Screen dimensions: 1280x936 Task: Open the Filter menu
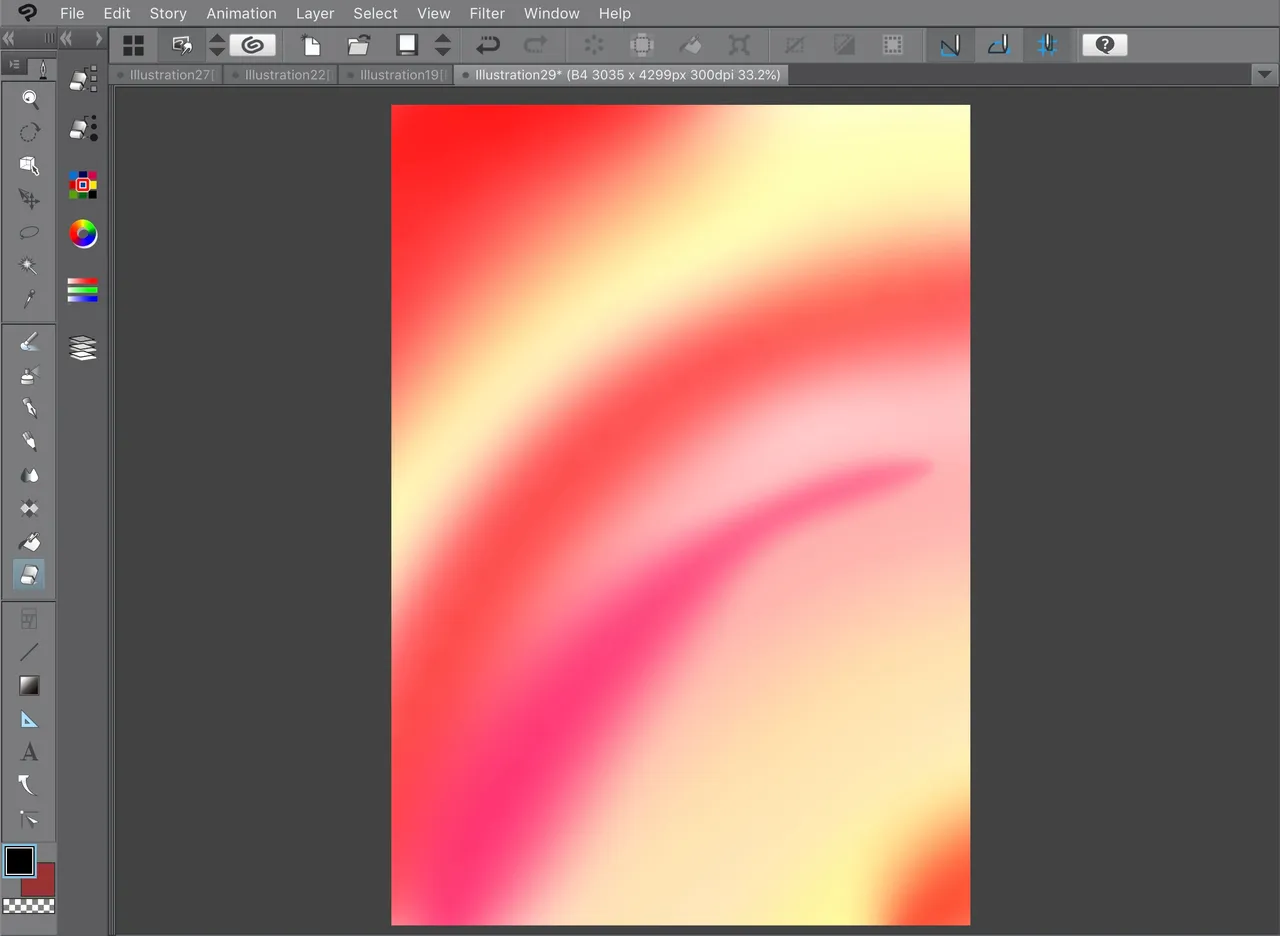[x=487, y=13]
